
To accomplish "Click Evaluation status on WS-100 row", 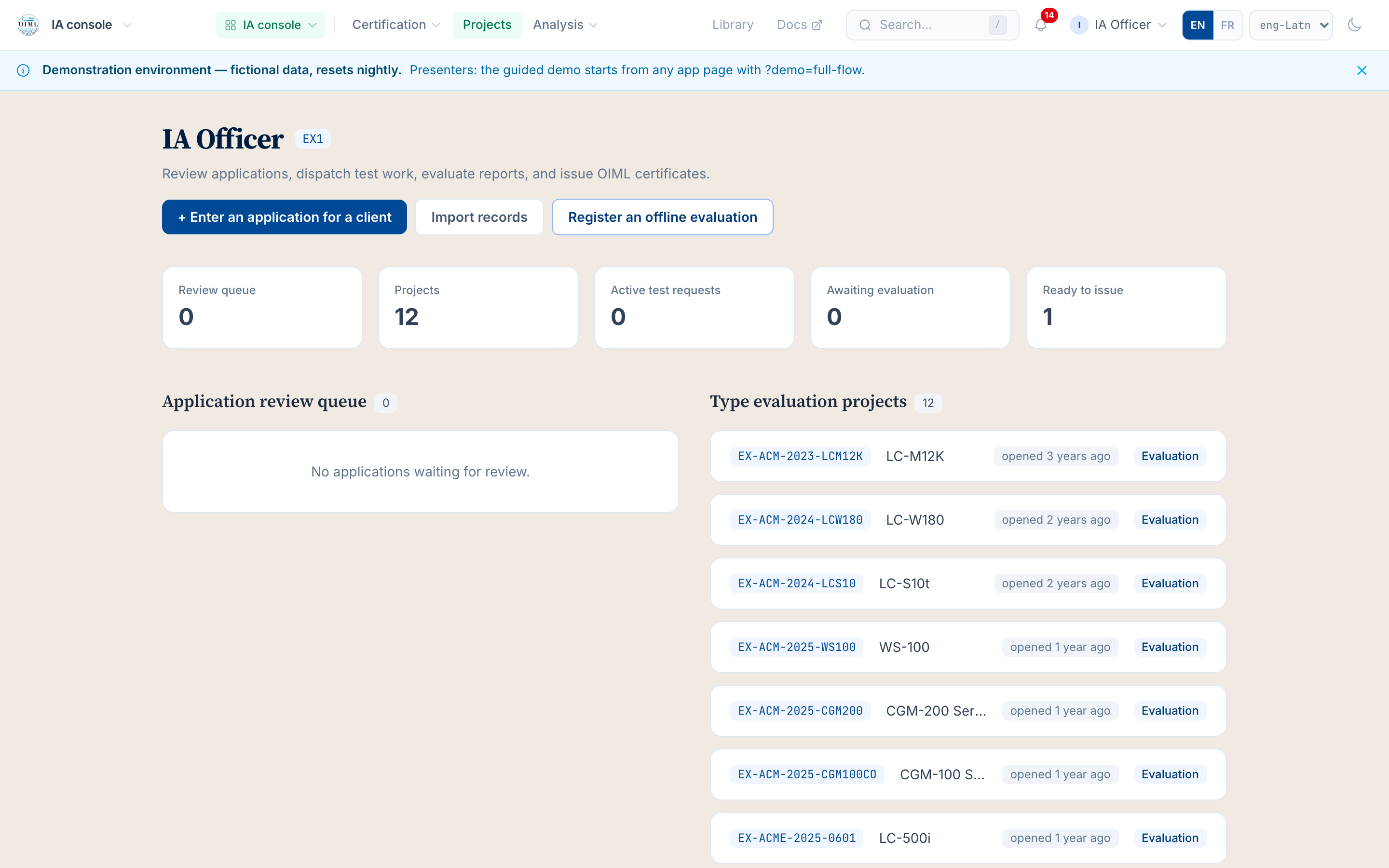I will [x=1170, y=648].
